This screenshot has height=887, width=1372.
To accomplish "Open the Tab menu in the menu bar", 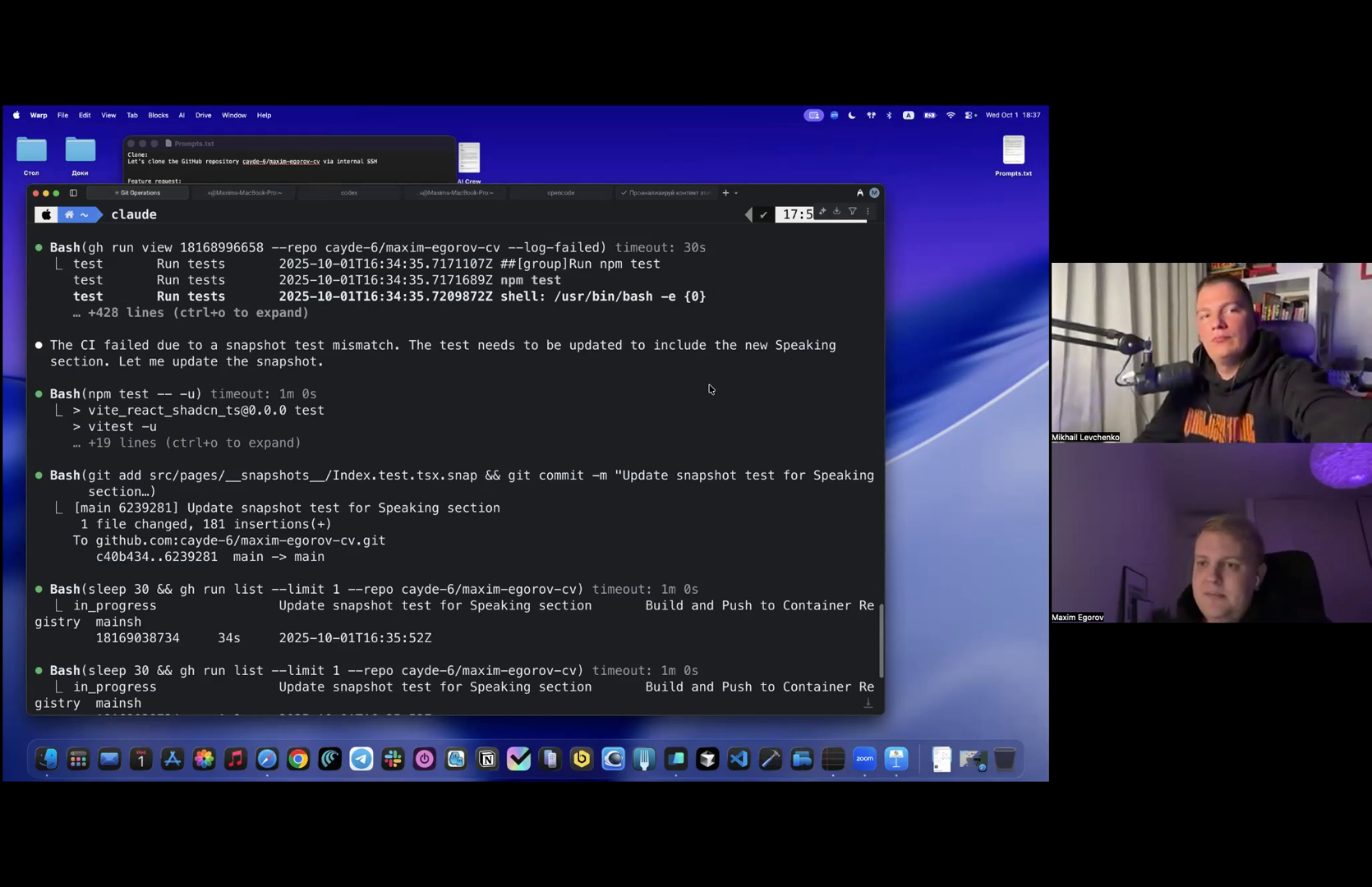I will click(x=131, y=115).
